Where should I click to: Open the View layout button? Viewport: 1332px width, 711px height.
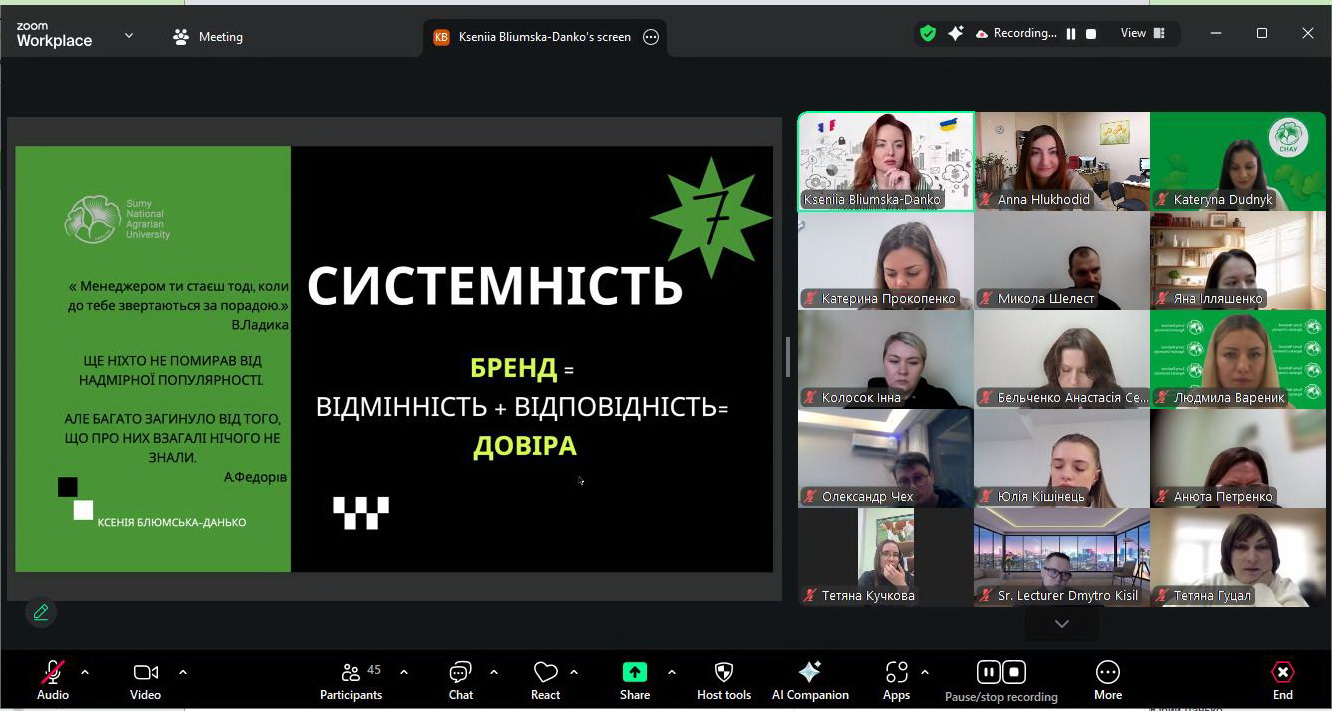coord(1142,33)
